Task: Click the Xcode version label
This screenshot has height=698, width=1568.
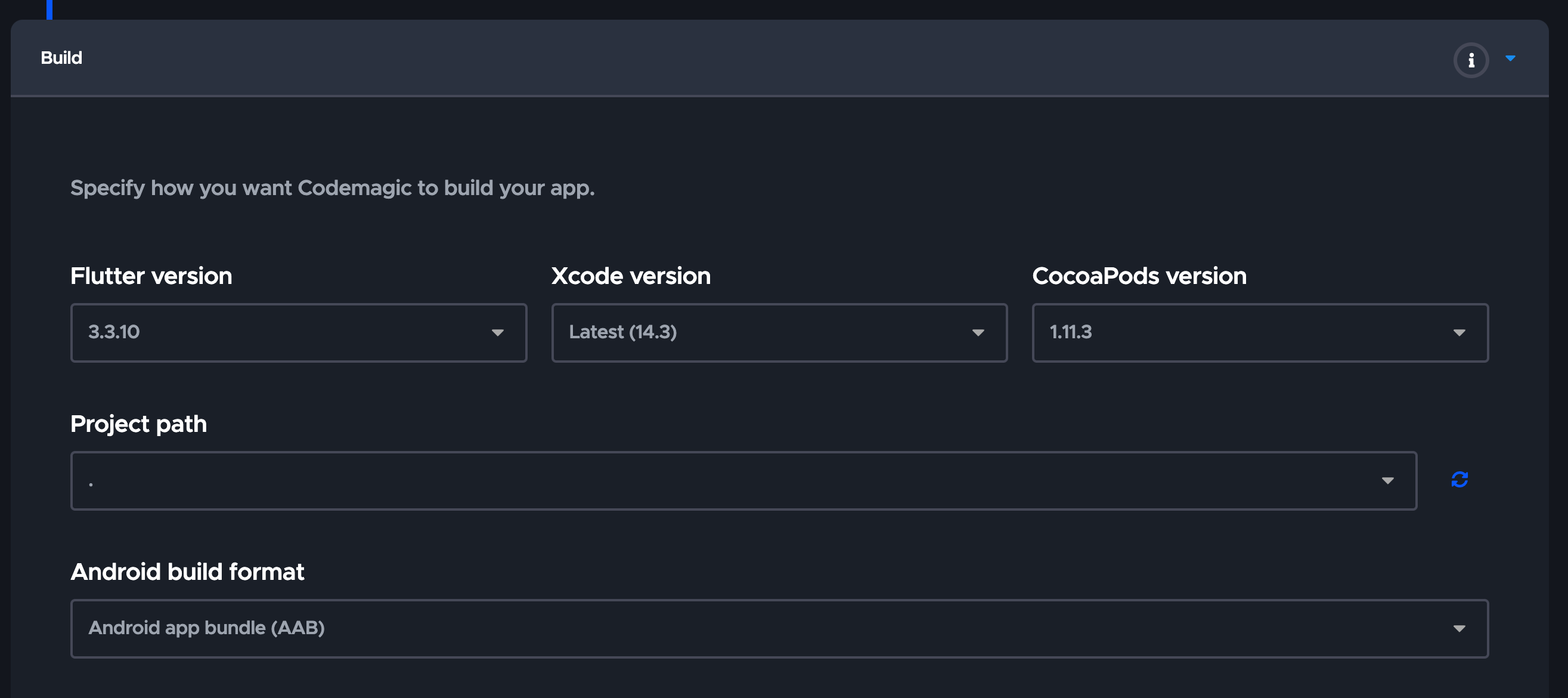Action: [x=631, y=276]
